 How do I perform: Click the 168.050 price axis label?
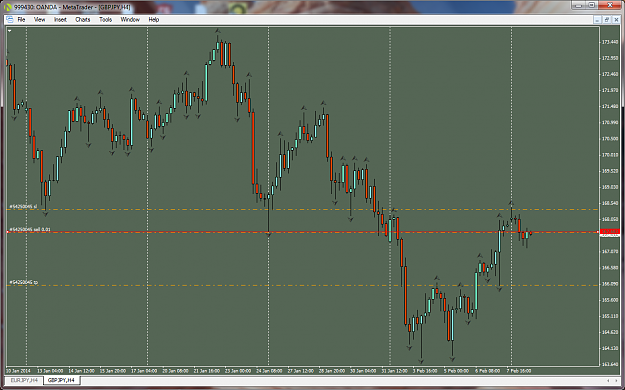[610, 219]
